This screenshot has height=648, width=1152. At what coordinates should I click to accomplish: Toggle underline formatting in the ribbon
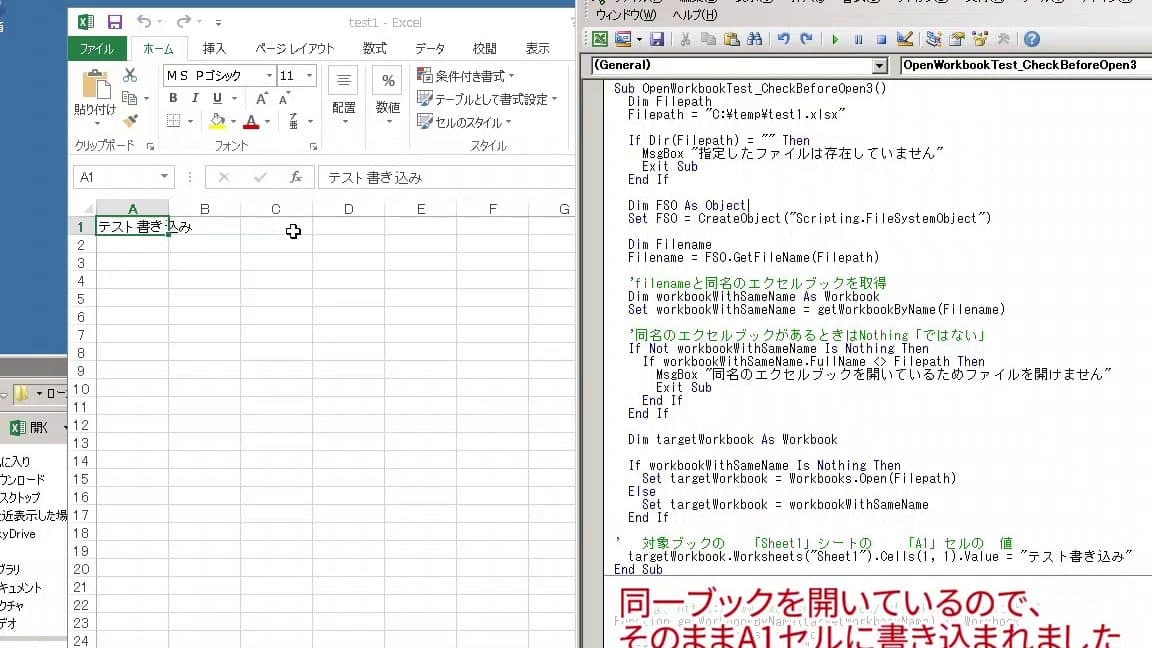coord(216,98)
